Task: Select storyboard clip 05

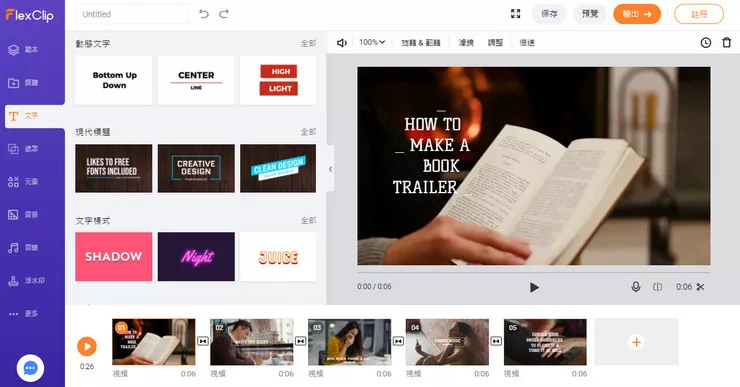Action: [x=545, y=342]
